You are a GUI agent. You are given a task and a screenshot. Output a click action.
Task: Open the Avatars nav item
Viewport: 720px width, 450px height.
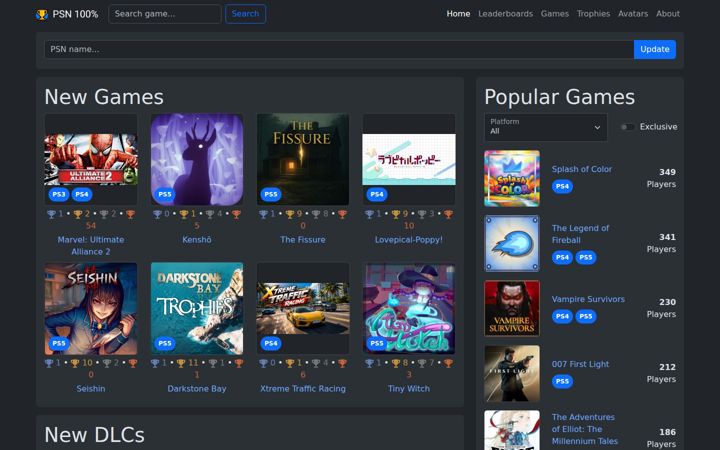pos(633,14)
